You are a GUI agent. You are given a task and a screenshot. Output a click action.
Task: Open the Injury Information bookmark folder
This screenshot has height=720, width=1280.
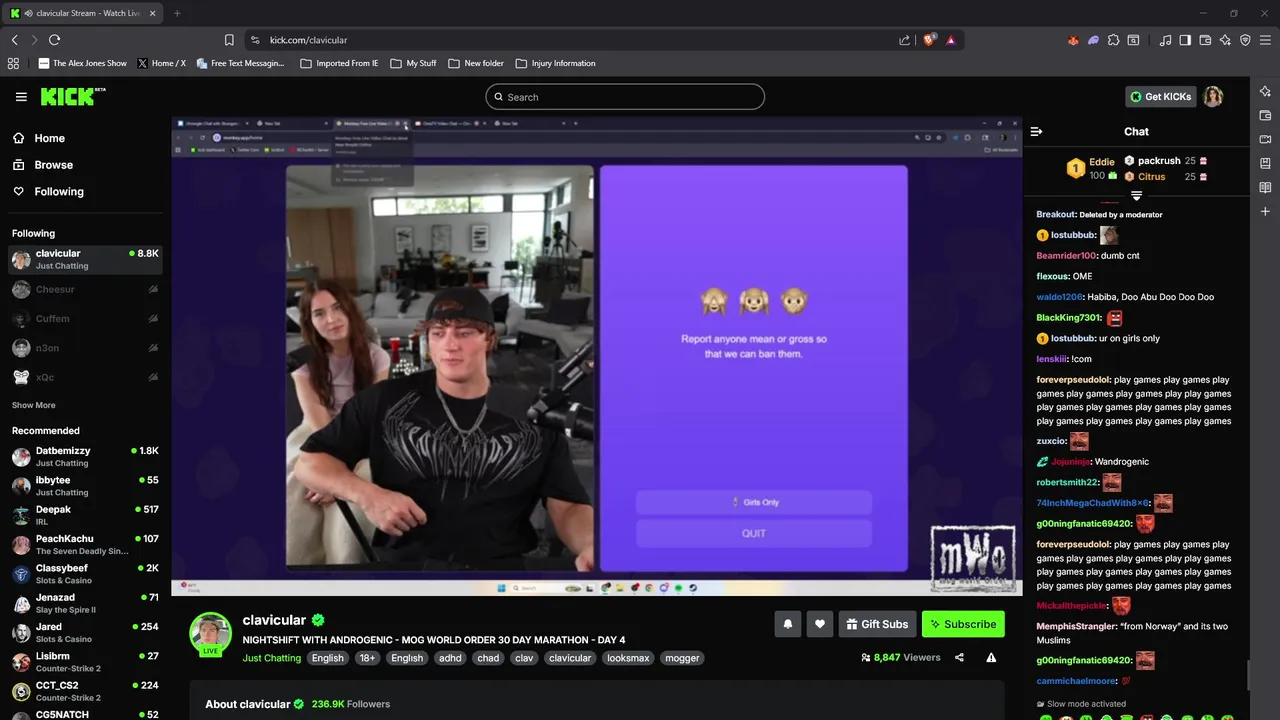555,63
